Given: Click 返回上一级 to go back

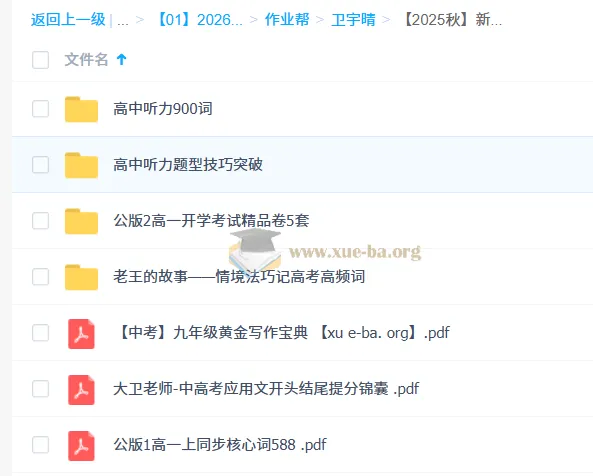Looking at the screenshot, I should pos(68,20).
